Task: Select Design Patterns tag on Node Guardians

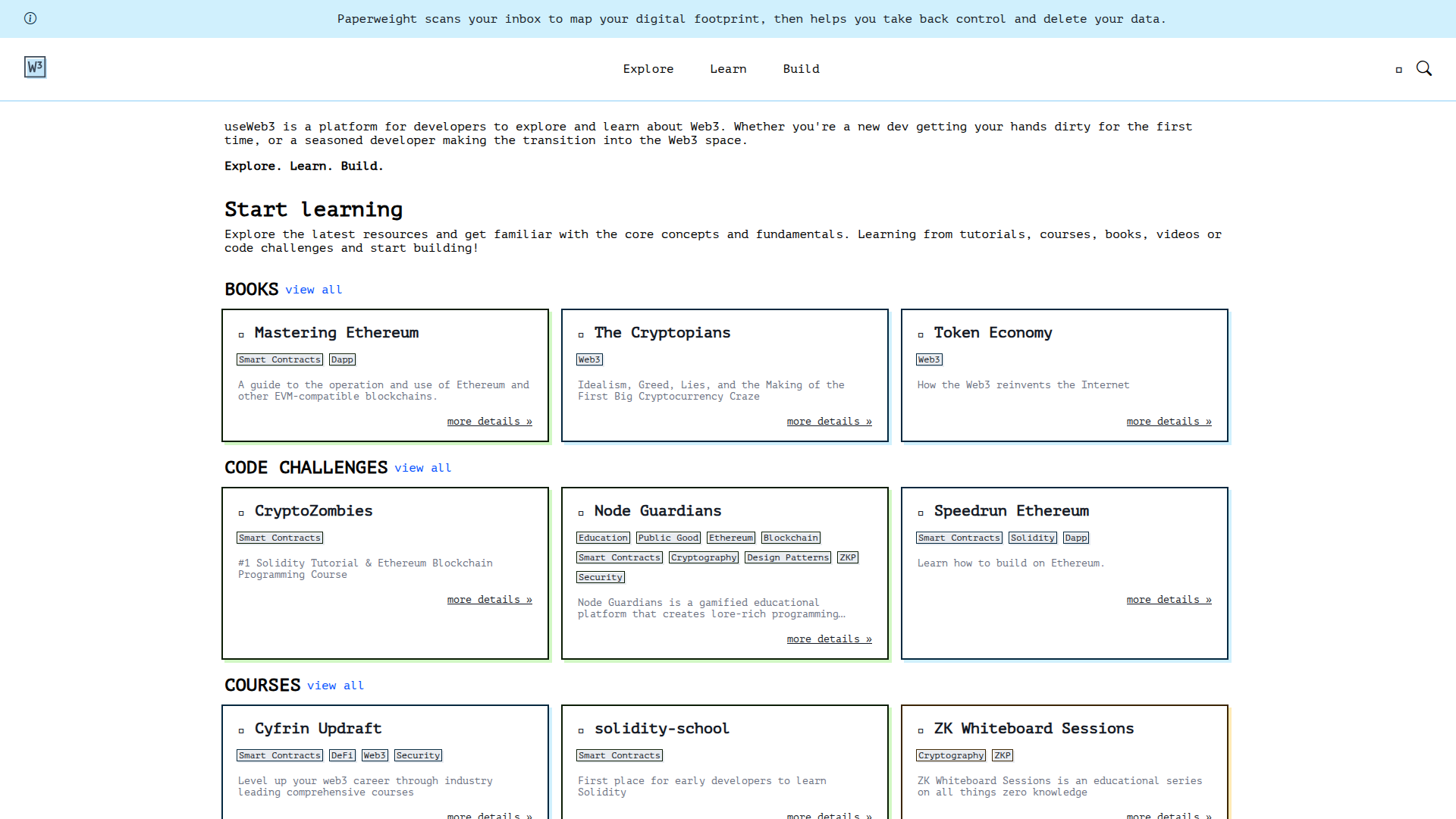Action: coord(788,557)
